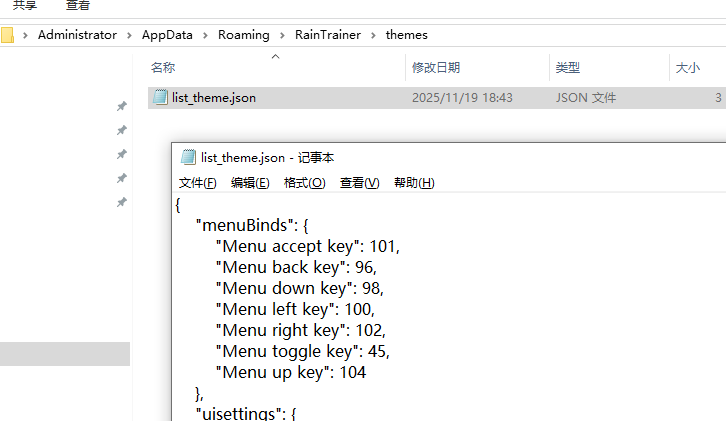This screenshot has height=421, width=726.
Task: Click themes in the breadcrumb path
Action: click(x=407, y=35)
